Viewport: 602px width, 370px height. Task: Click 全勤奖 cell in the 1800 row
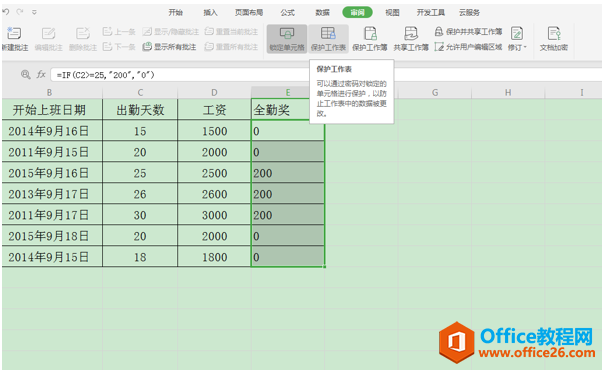point(288,257)
